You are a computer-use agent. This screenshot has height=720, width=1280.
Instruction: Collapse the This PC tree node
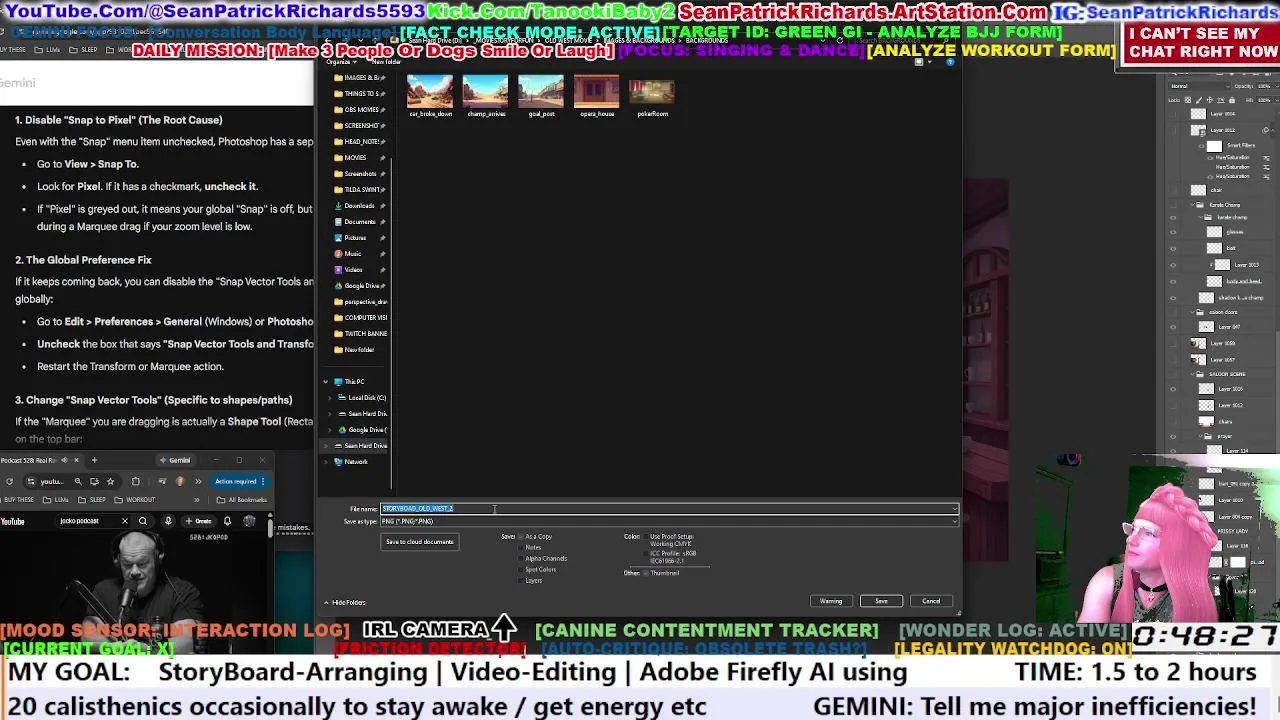(x=325, y=381)
